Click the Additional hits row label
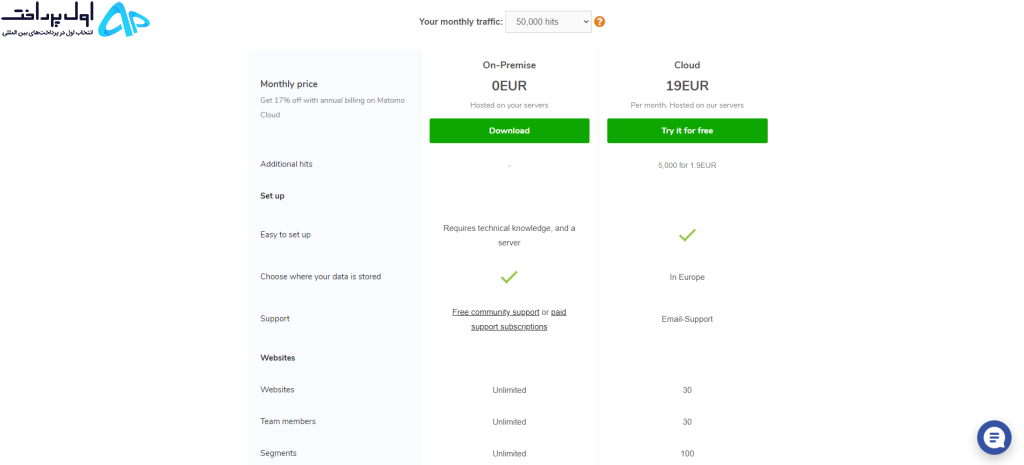The height and width of the screenshot is (465, 1024). coord(286,164)
